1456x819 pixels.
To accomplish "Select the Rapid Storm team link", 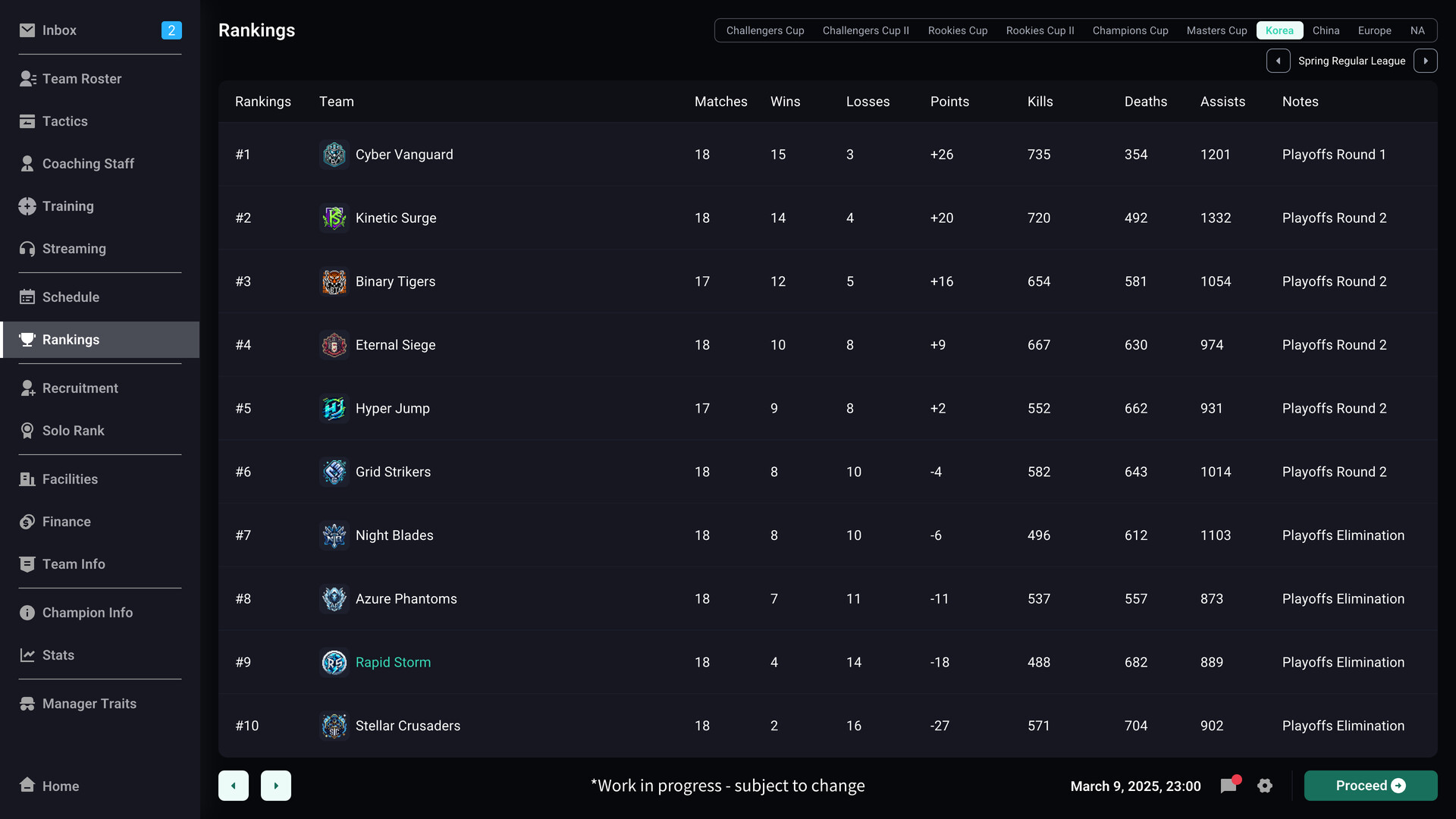I will click(x=394, y=662).
